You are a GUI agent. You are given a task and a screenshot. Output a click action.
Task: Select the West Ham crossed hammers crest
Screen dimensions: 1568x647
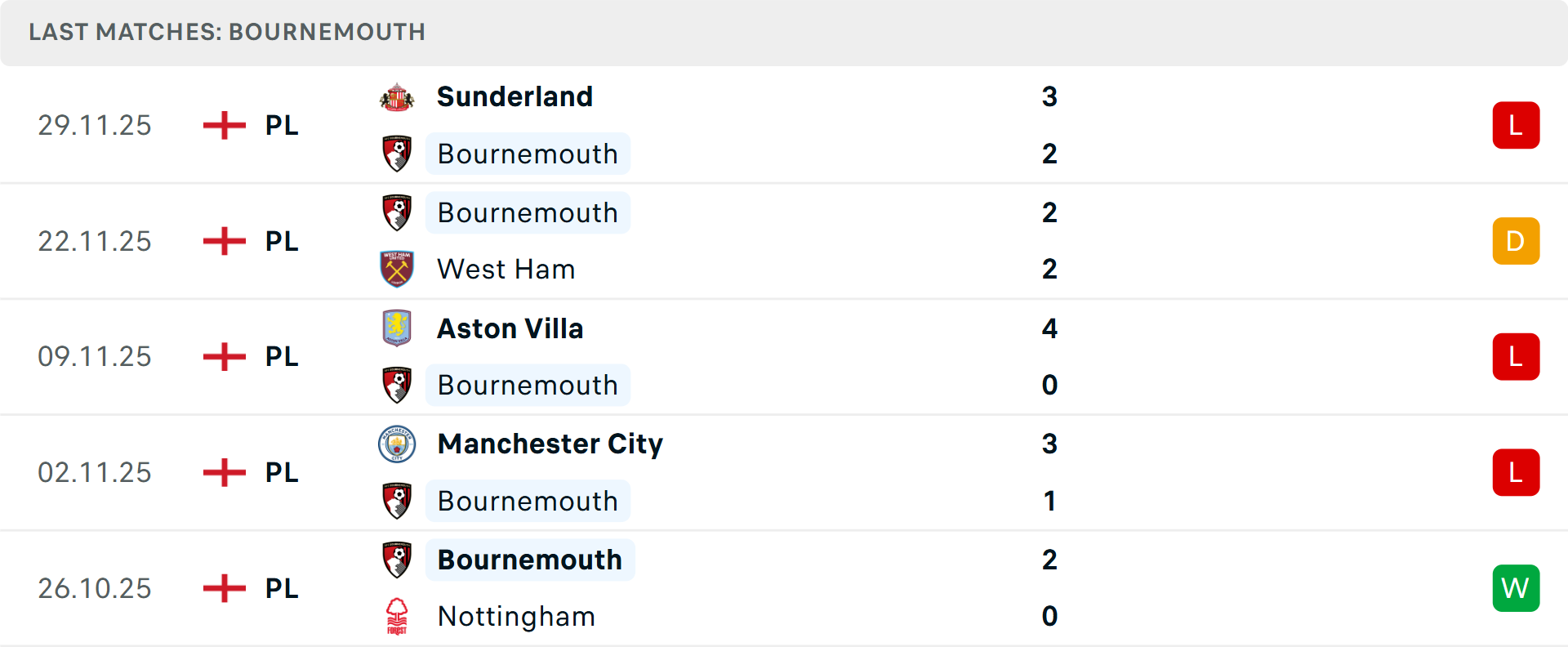point(397,269)
